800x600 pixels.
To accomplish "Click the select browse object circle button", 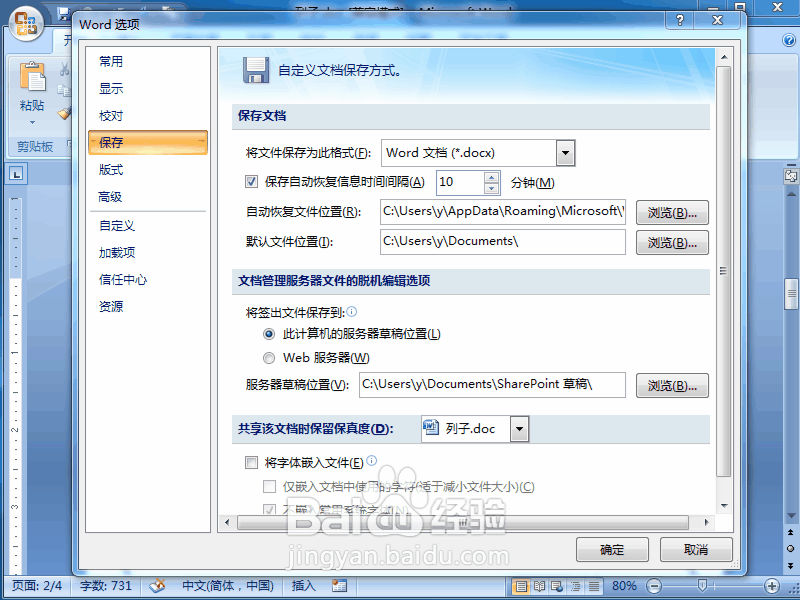I will tap(791, 548).
